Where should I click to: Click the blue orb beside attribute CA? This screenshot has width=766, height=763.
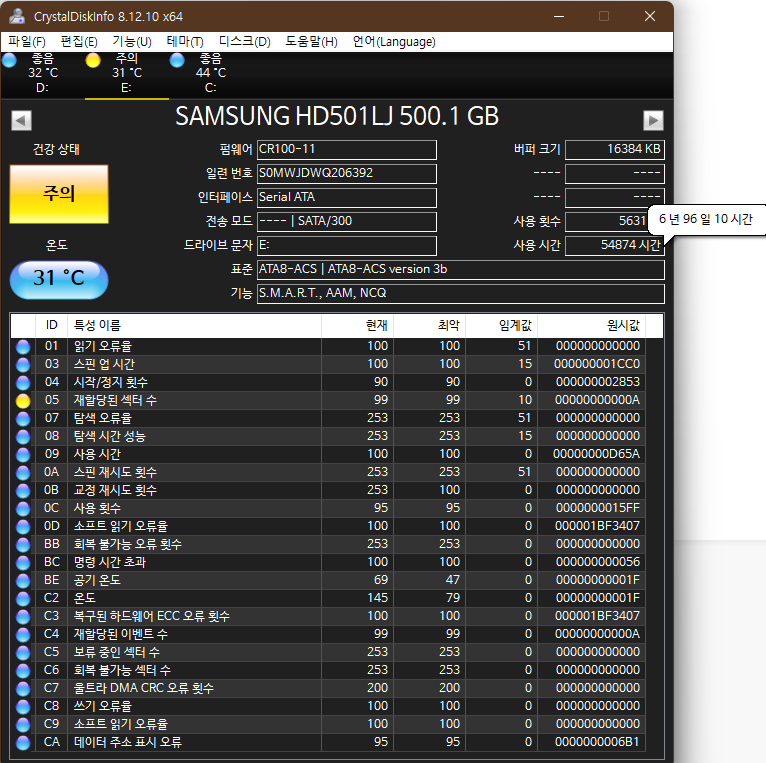23,743
